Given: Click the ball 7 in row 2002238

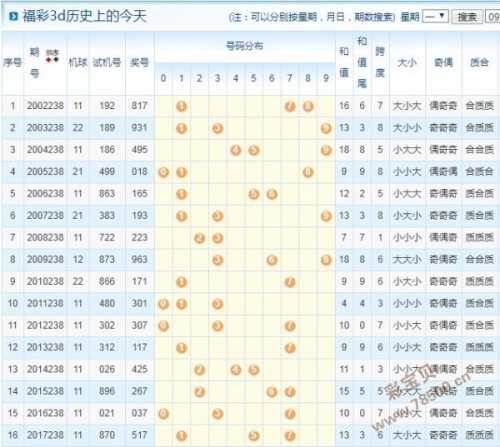Looking at the screenshot, I should [290, 107].
